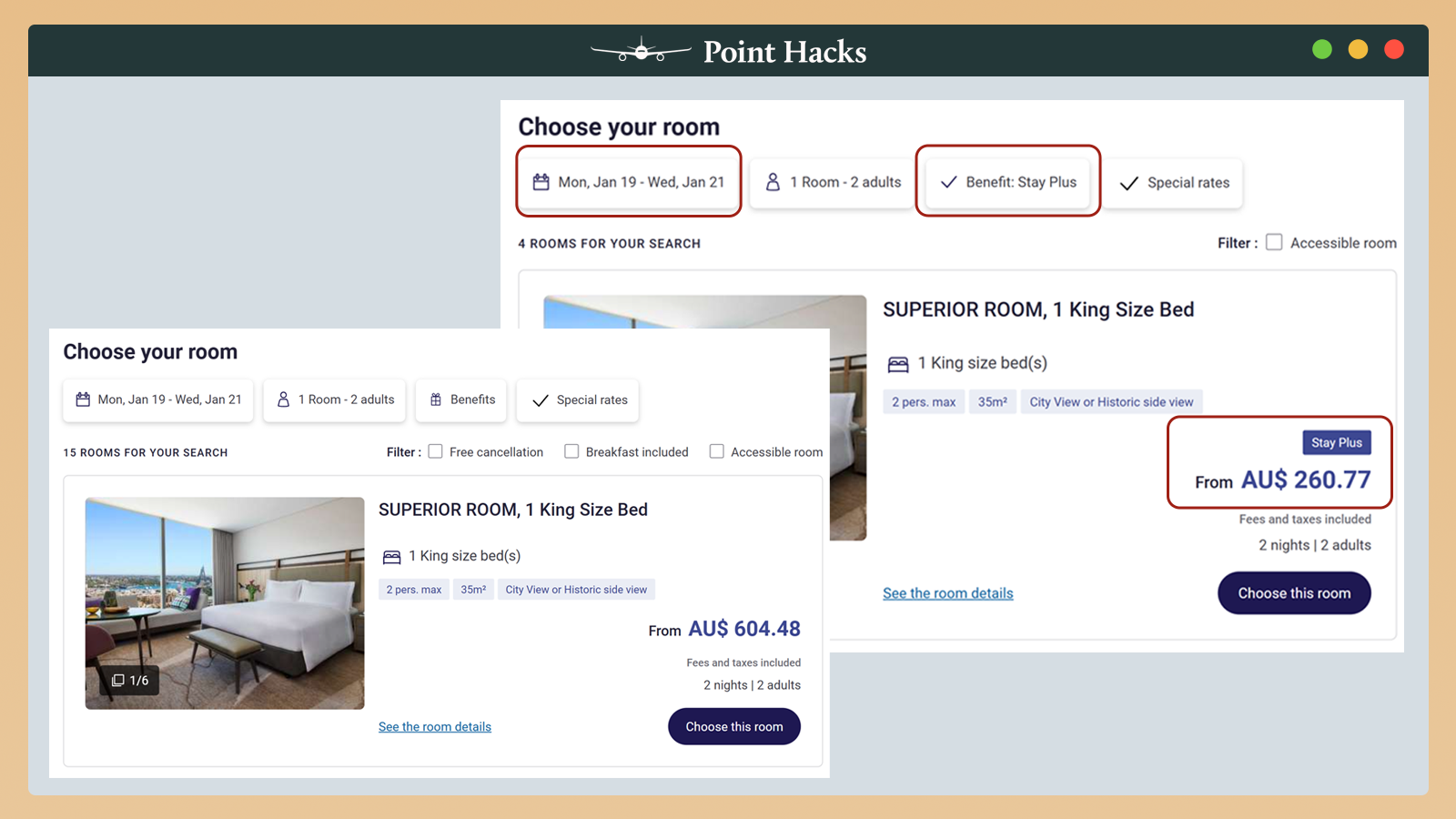
Task: Click the person icon in the front panel
Action: tap(283, 399)
